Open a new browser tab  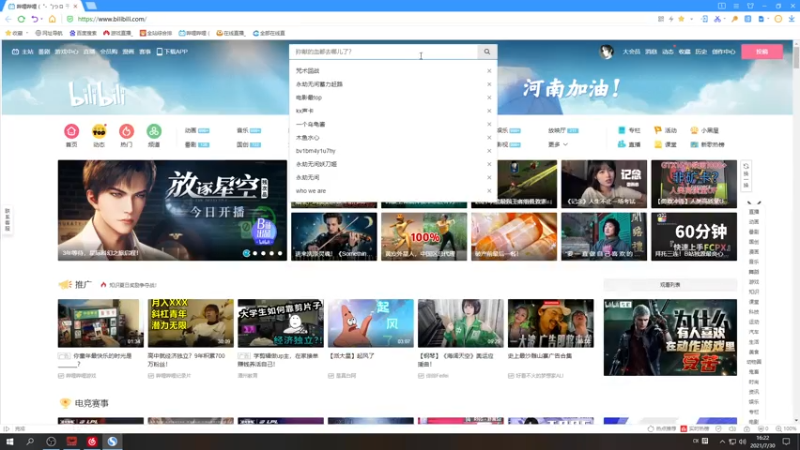[91, 6]
